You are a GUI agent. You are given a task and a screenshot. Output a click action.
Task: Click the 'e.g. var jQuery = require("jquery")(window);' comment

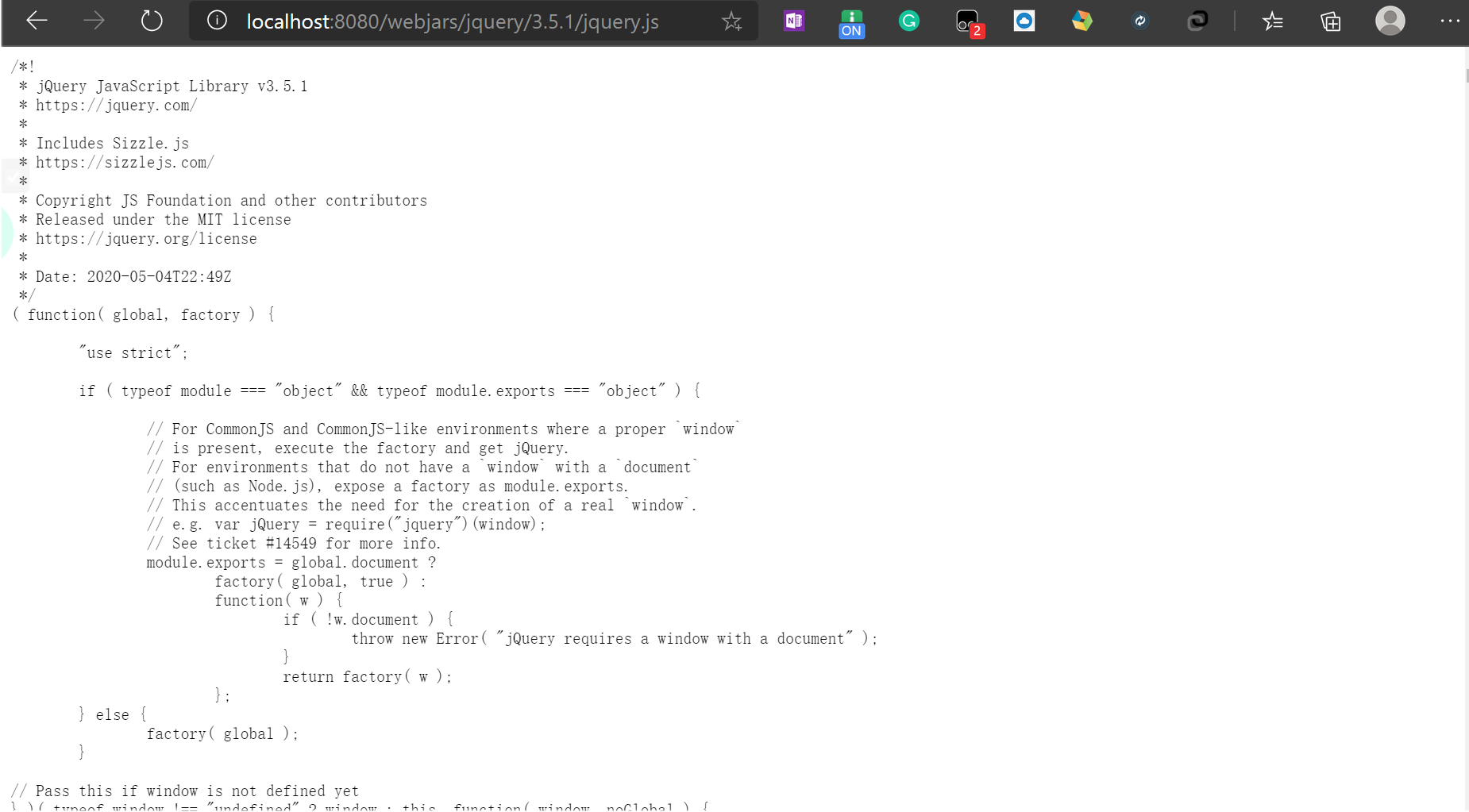click(346, 524)
